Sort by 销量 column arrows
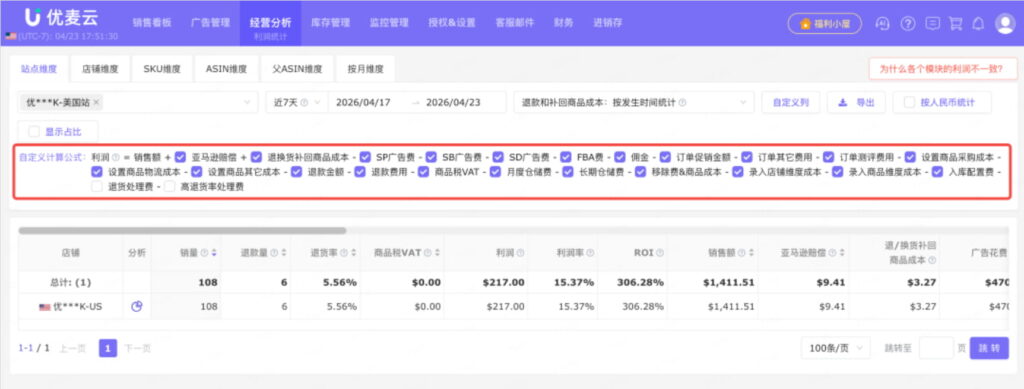Screen dimensions: 1024x389 pyautogui.click(x=214, y=253)
